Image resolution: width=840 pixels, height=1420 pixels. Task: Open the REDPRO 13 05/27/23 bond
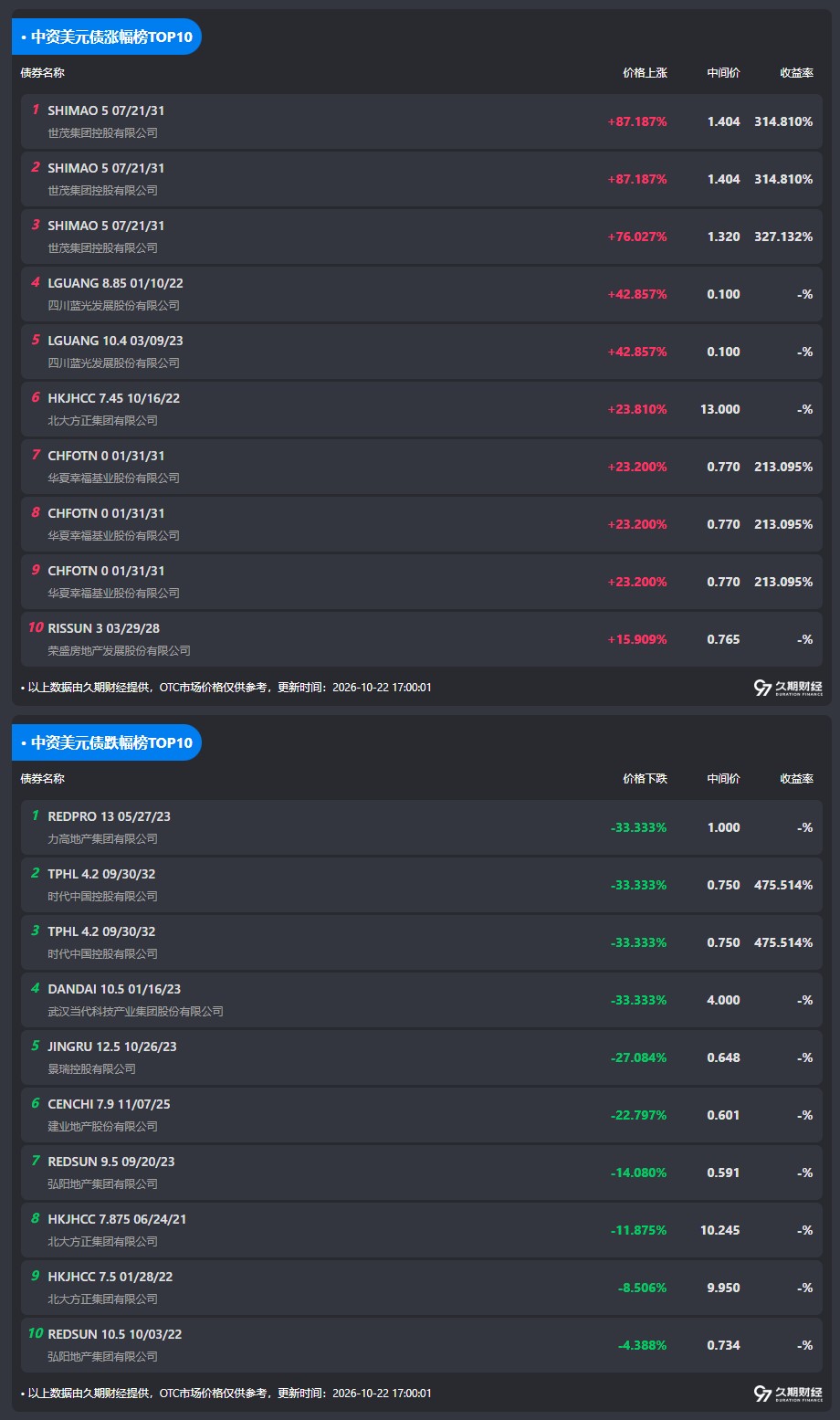(422, 827)
